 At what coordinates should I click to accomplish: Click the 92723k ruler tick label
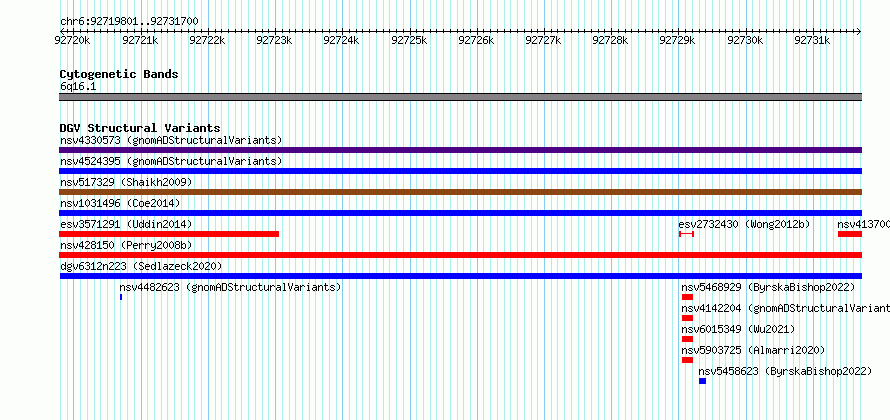274,40
